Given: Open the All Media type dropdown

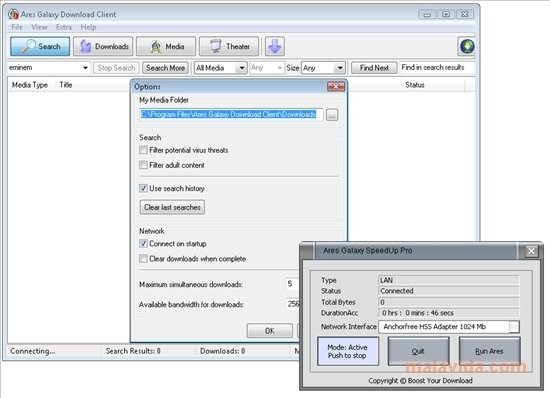Looking at the screenshot, I should tap(221, 68).
